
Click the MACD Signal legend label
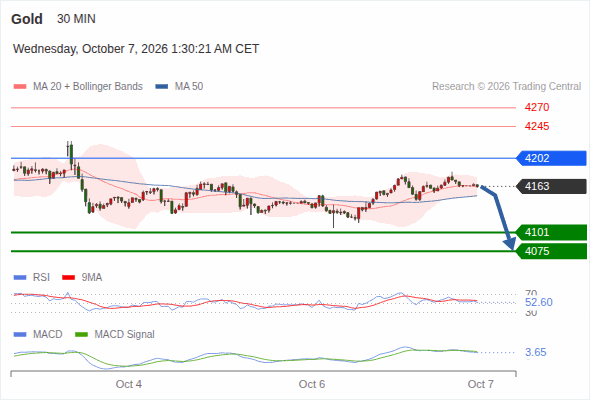point(125,334)
